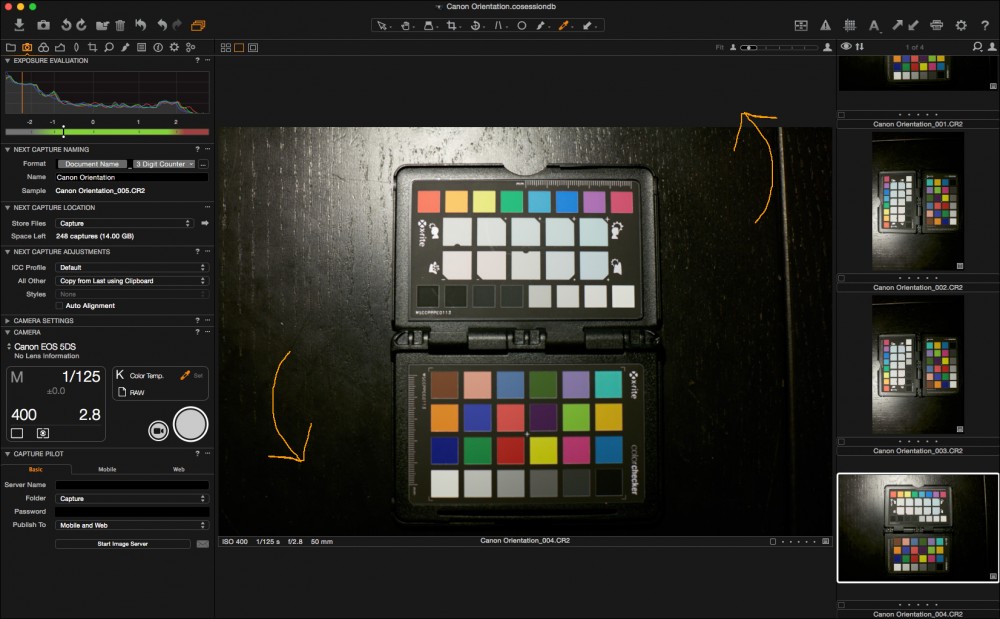Rotate image clockwise with toolbar icon

(x=82, y=25)
